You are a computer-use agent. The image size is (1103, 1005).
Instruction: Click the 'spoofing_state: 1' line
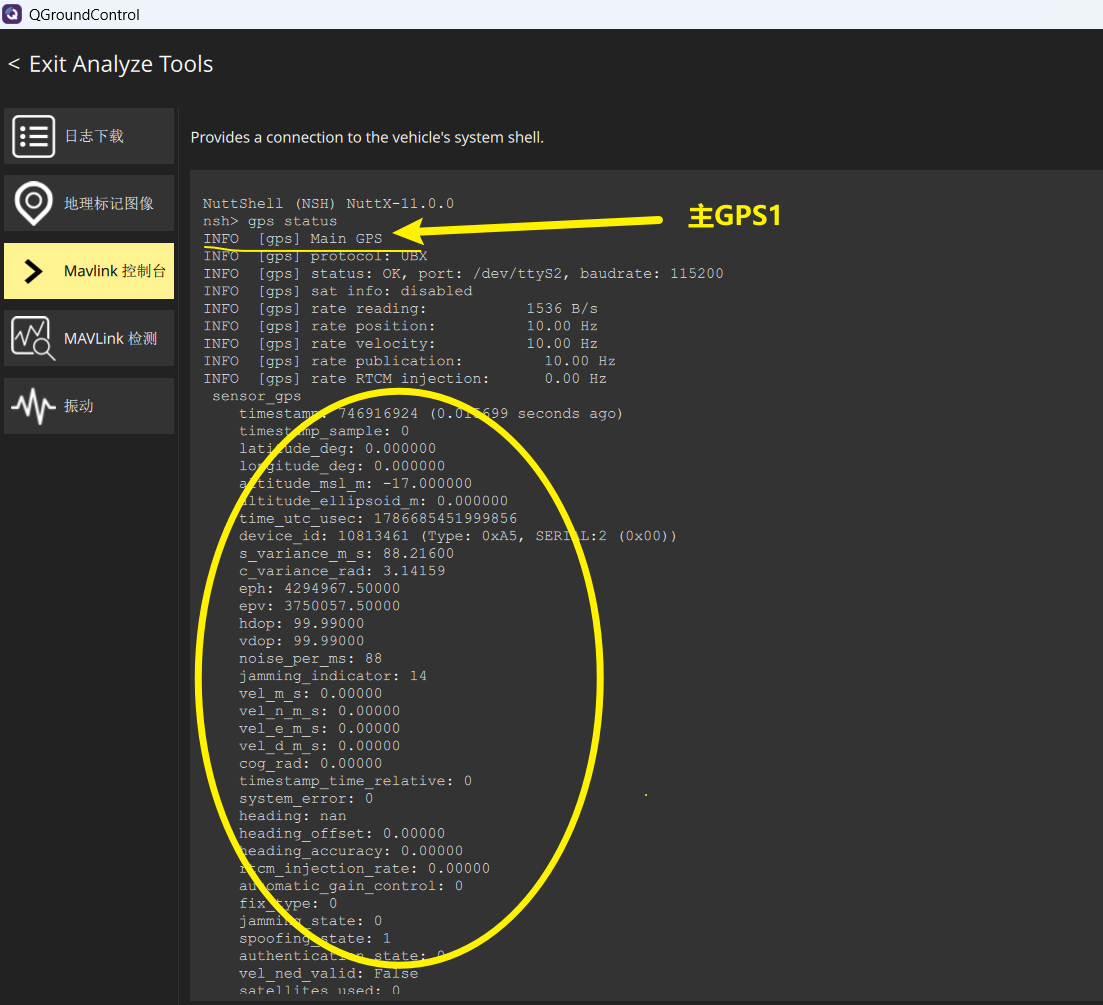[x=314, y=938]
